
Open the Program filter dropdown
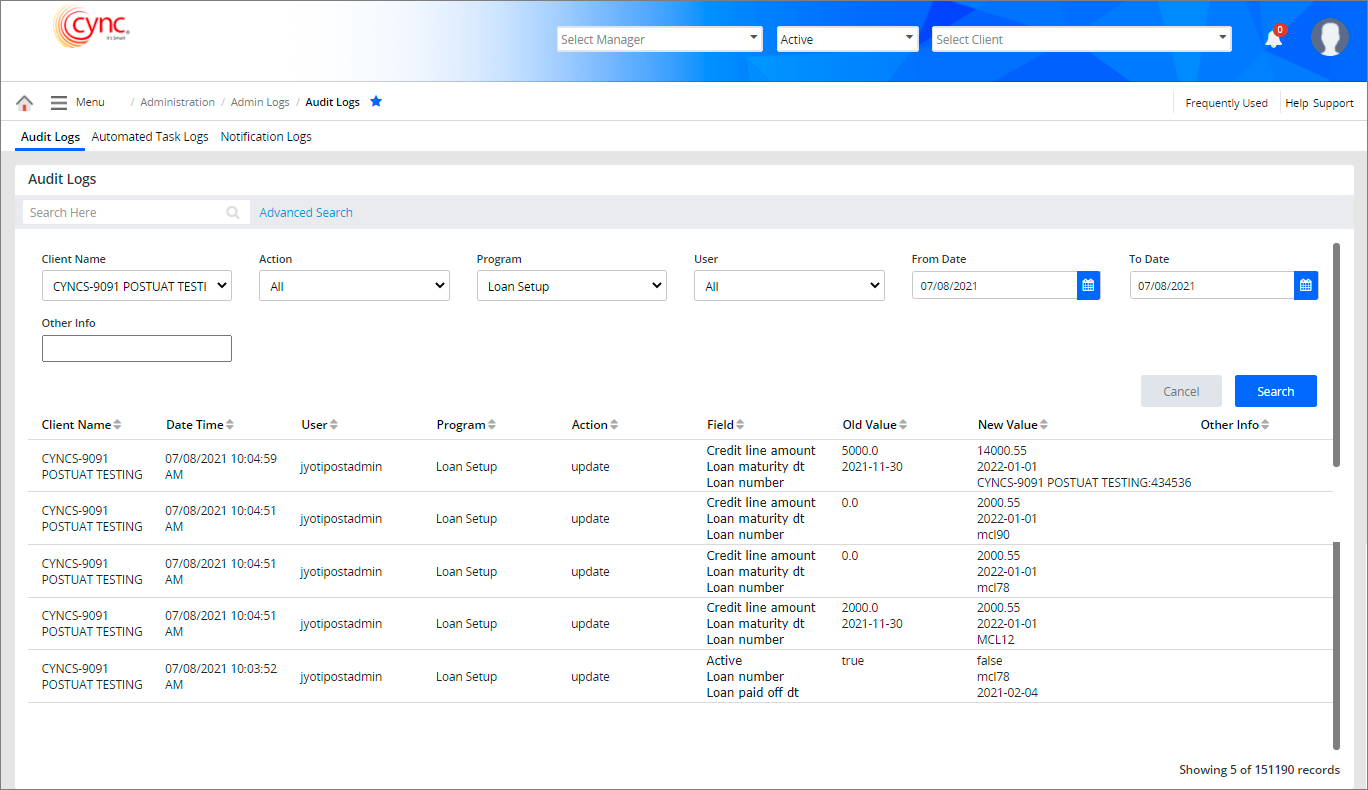[571, 286]
